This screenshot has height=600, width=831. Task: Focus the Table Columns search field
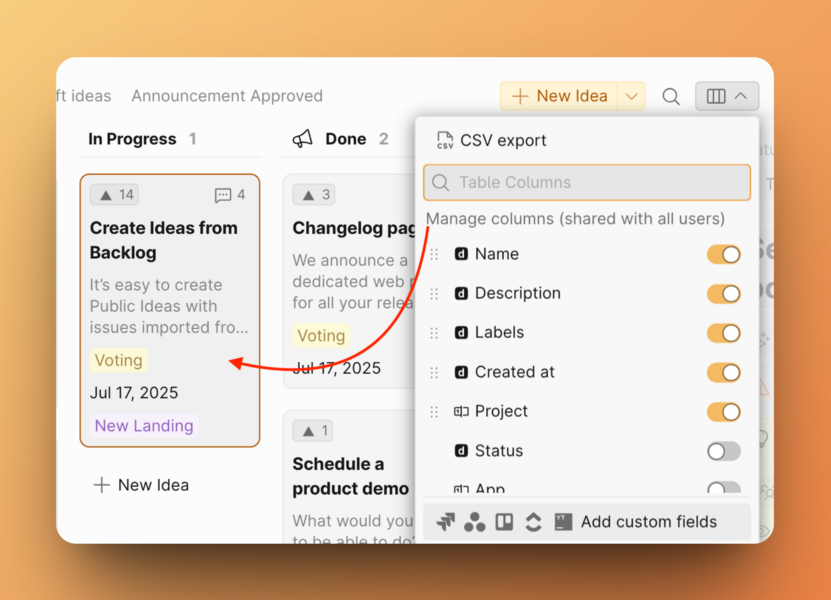(587, 183)
